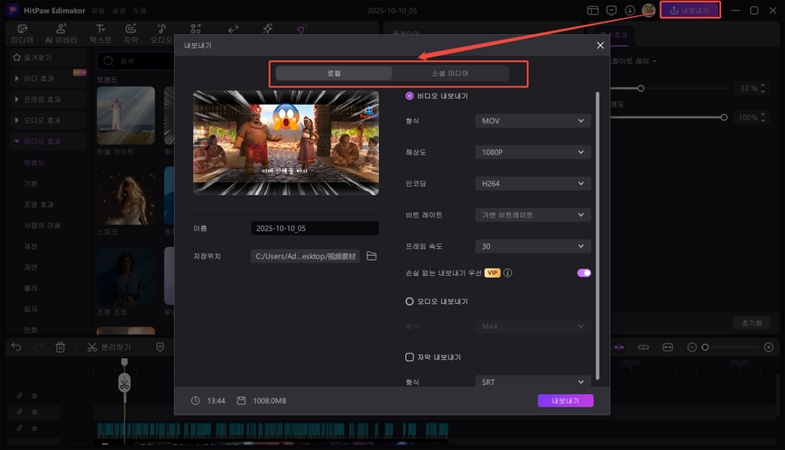This screenshot has width=785, height=450.
Task: Open the message icon in the title bar
Action: 611,10
